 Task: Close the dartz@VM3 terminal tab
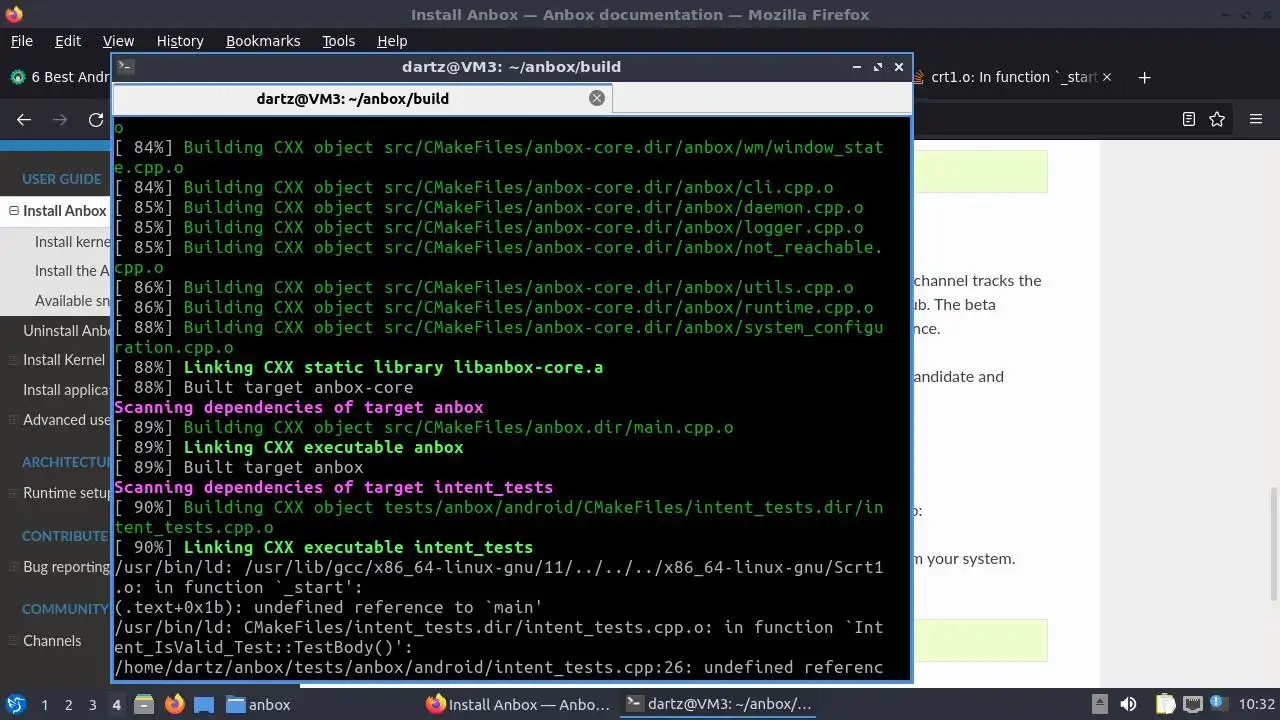tap(597, 98)
